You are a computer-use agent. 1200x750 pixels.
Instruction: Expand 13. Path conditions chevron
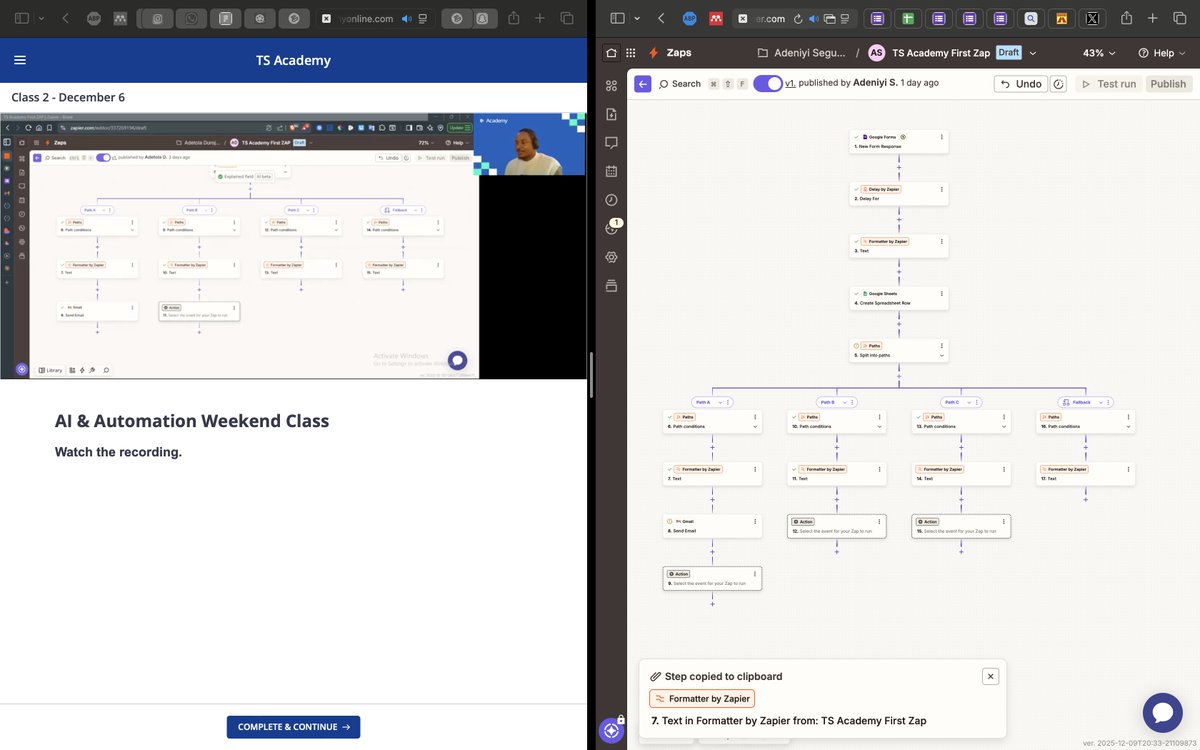(1004, 427)
